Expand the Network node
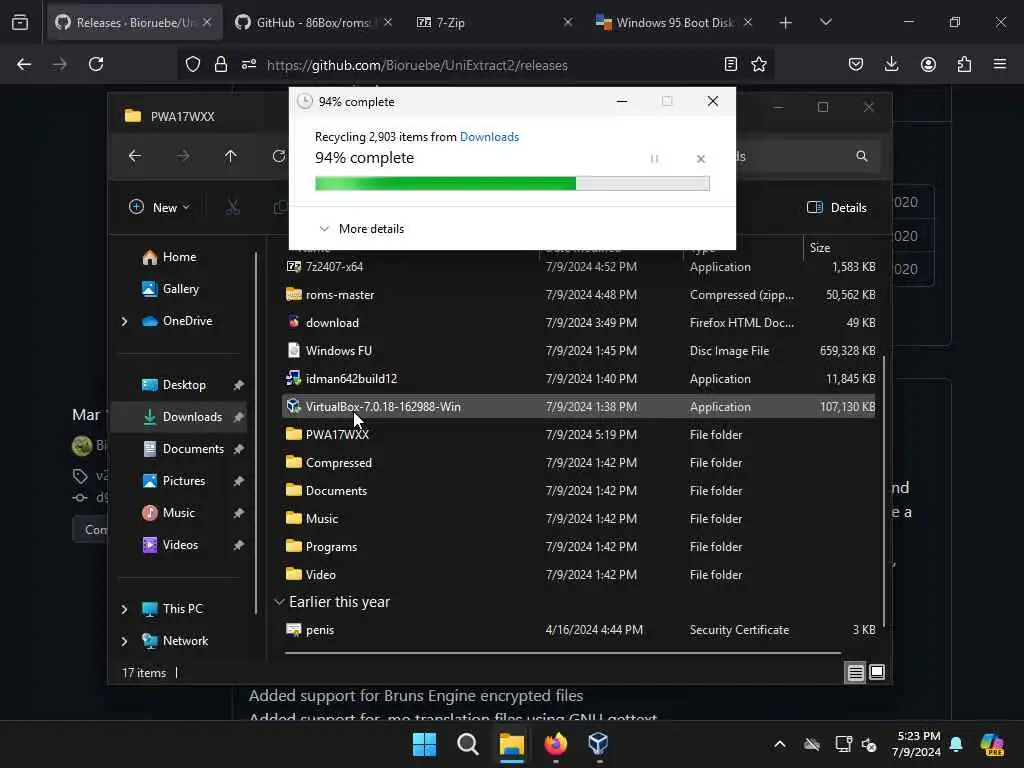The width and height of the screenshot is (1024, 768). click(125, 641)
